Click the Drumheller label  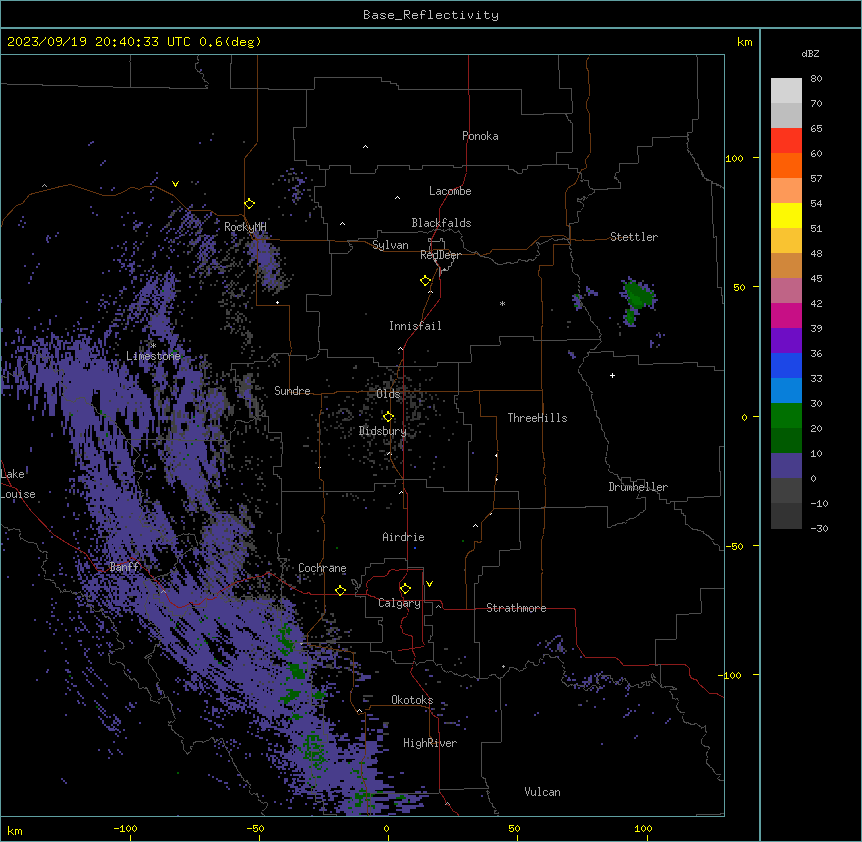638,487
